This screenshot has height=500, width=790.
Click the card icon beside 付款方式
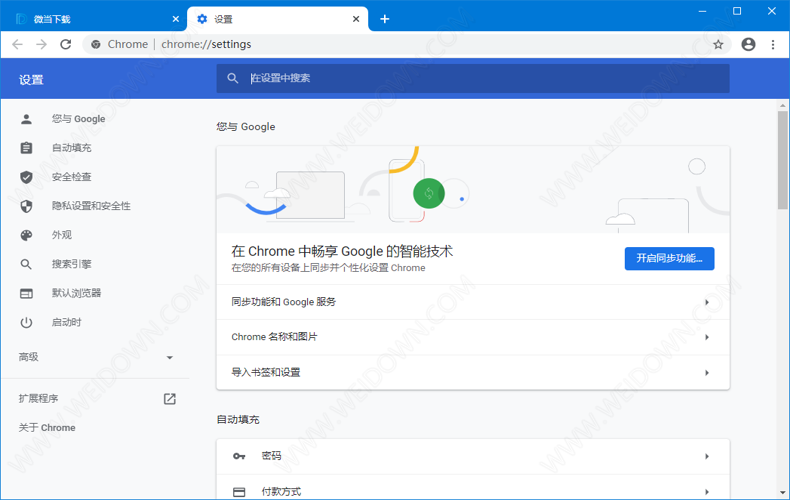(239, 492)
